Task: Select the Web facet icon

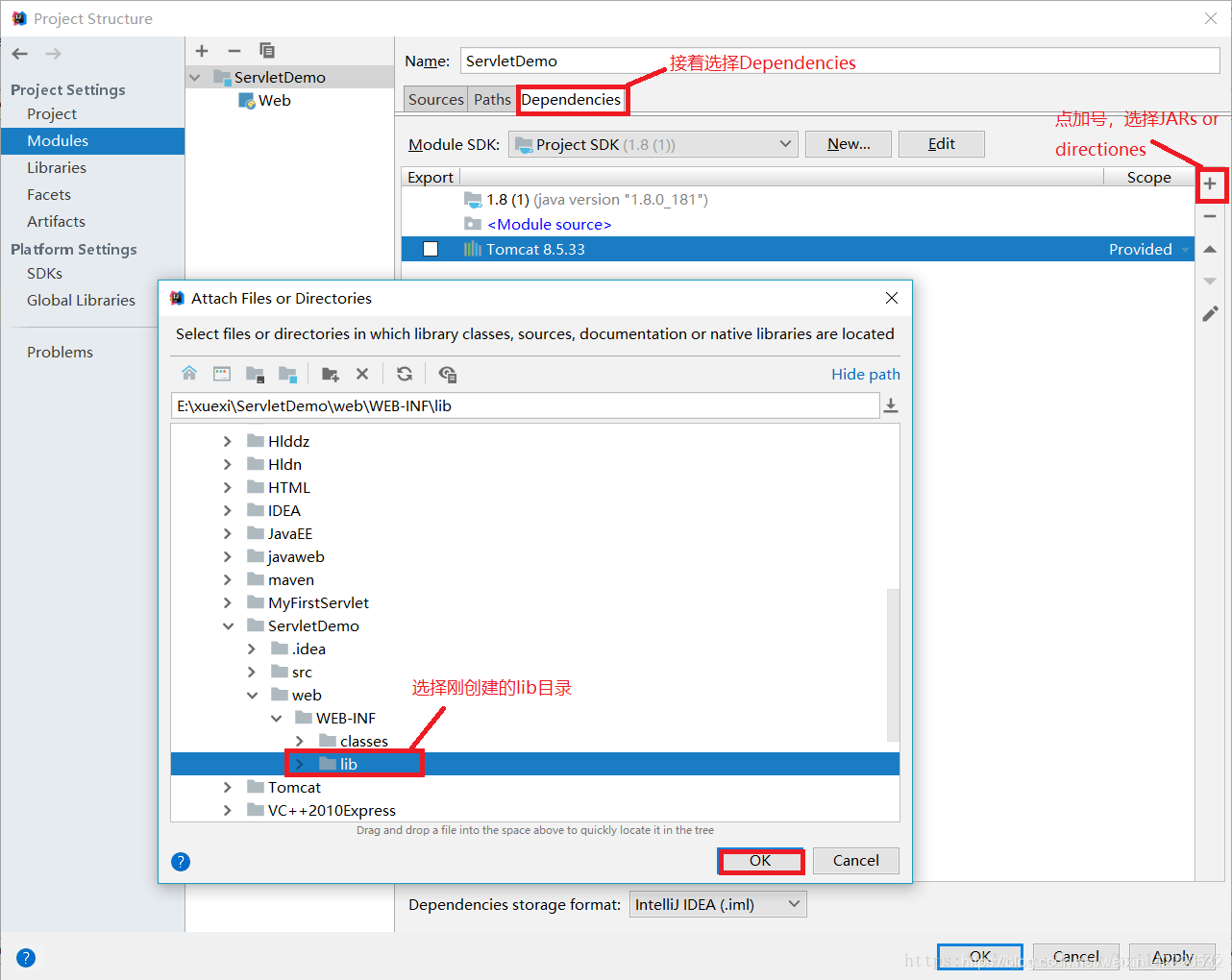Action: pyautogui.click(x=247, y=101)
